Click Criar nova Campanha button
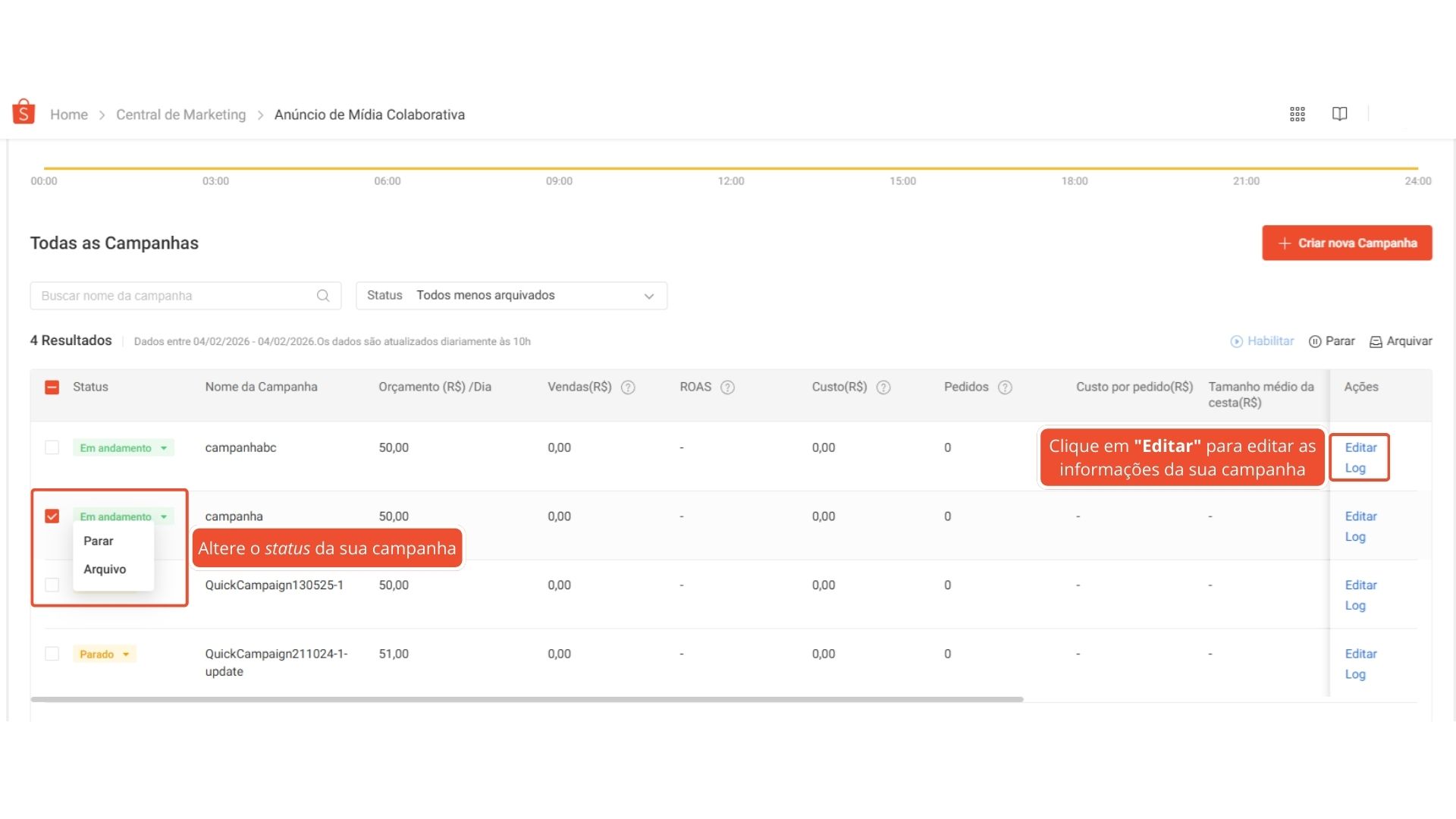The image size is (1456, 819). (1346, 243)
